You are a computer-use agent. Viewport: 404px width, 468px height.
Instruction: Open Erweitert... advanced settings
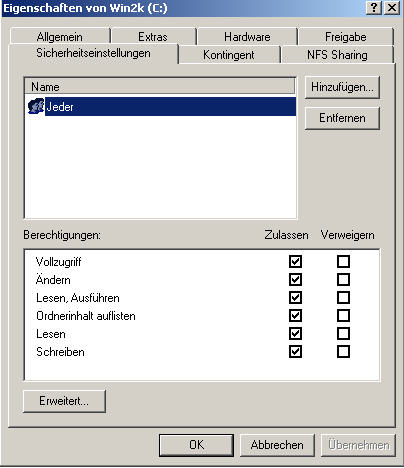coord(64,401)
